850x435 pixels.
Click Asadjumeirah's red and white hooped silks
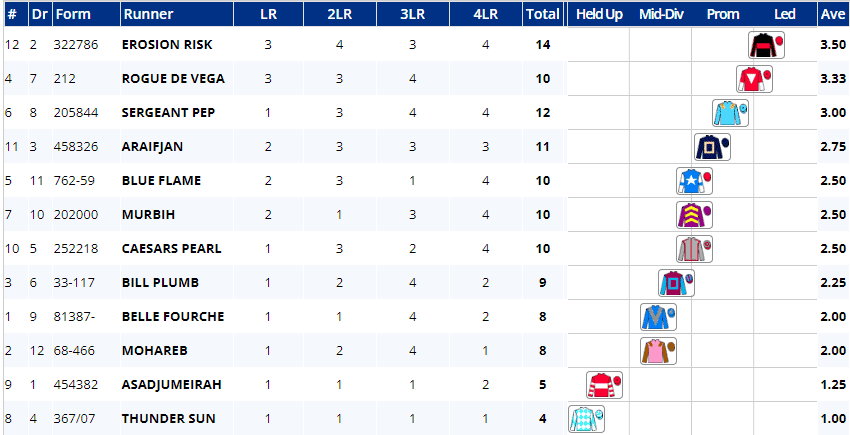[x=601, y=385]
